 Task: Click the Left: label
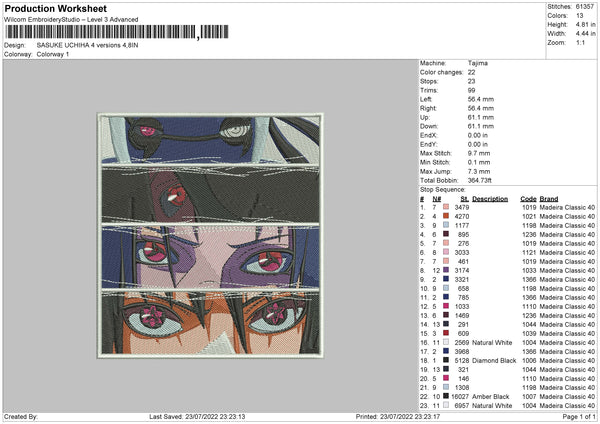[x=426, y=99]
